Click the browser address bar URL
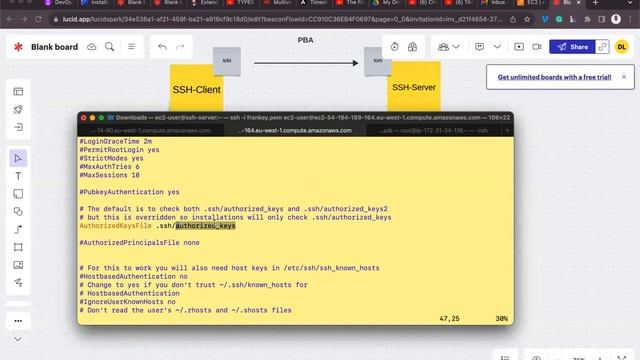This screenshot has height=360, width=640. tap(282, 19)
